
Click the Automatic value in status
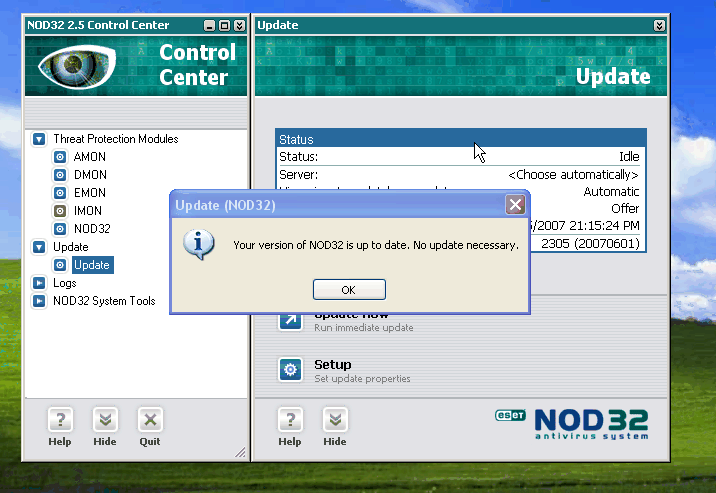[611, 192]
